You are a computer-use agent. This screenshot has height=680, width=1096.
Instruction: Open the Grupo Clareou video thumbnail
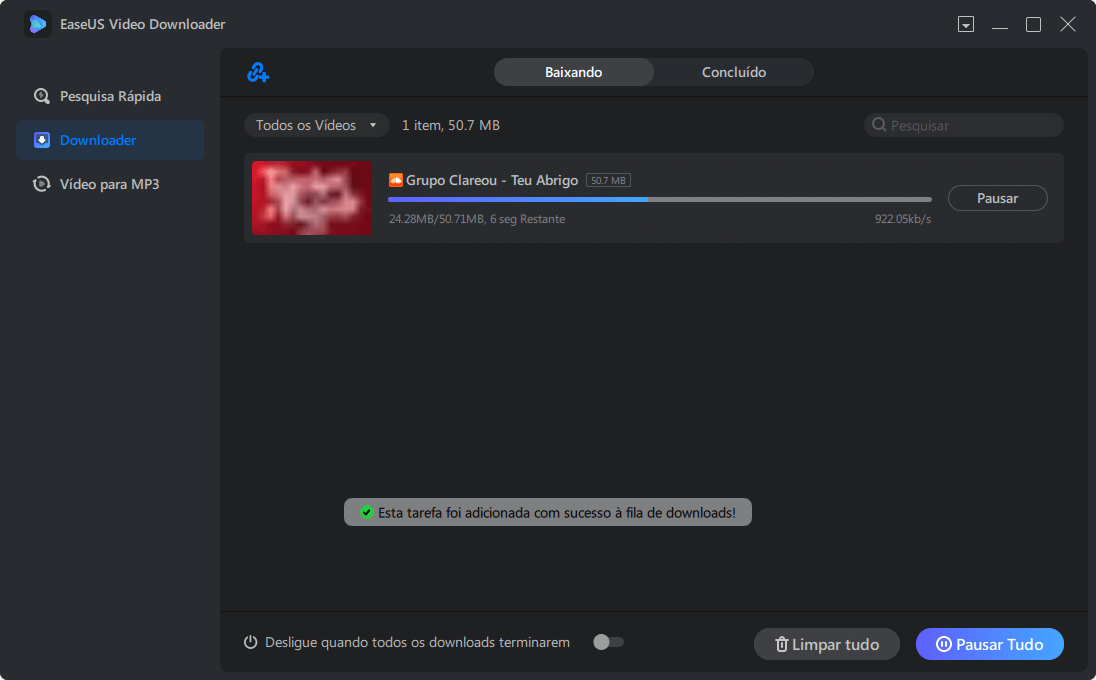312,198
